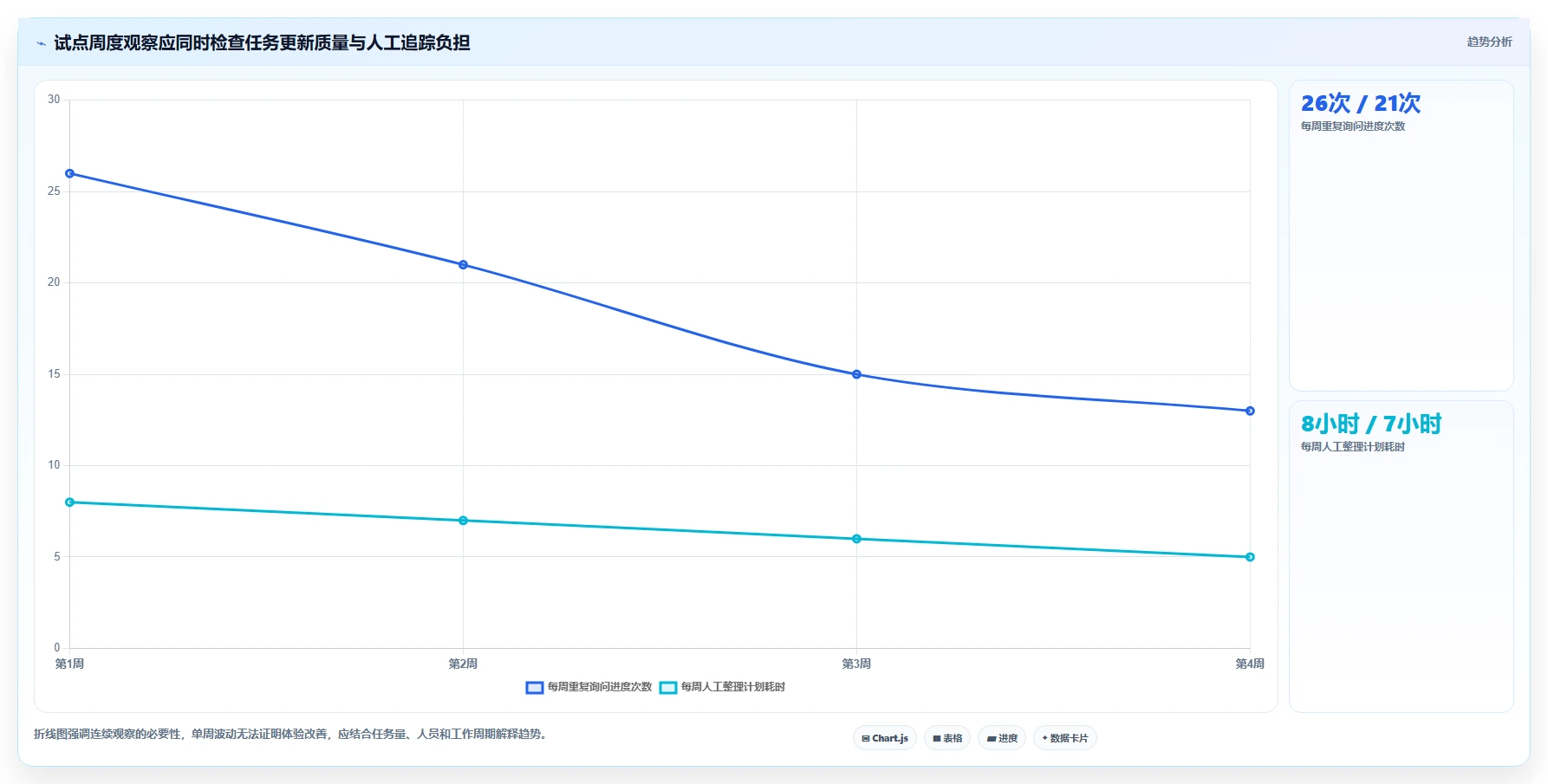The width and height of the screenshot is (1548, 784).
Task: Click the 8小时 / 7小时 metric value
Action: (x=1371, y=424)
